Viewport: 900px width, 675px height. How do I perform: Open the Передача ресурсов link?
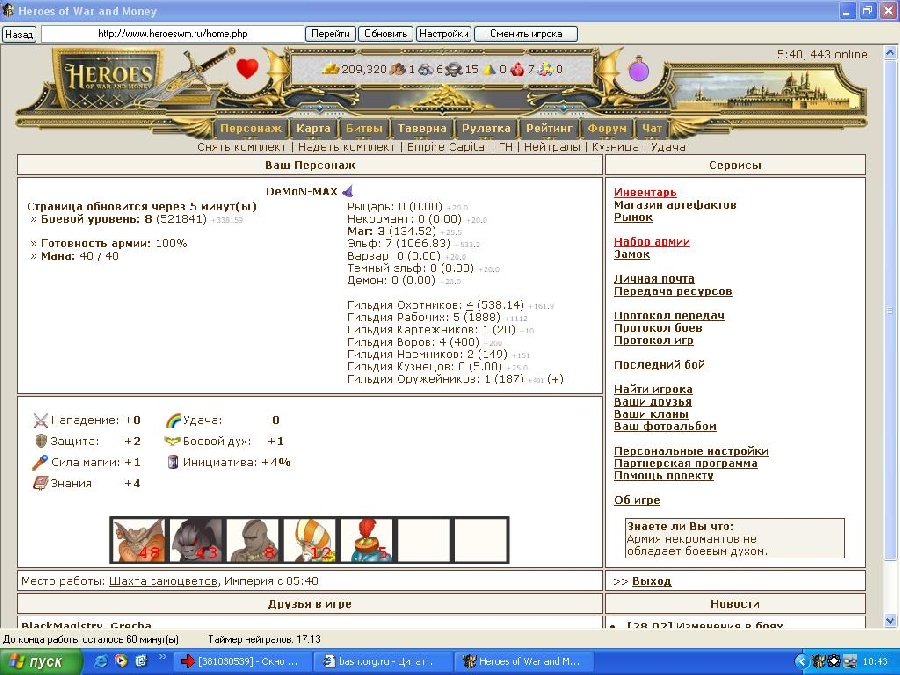673,291
